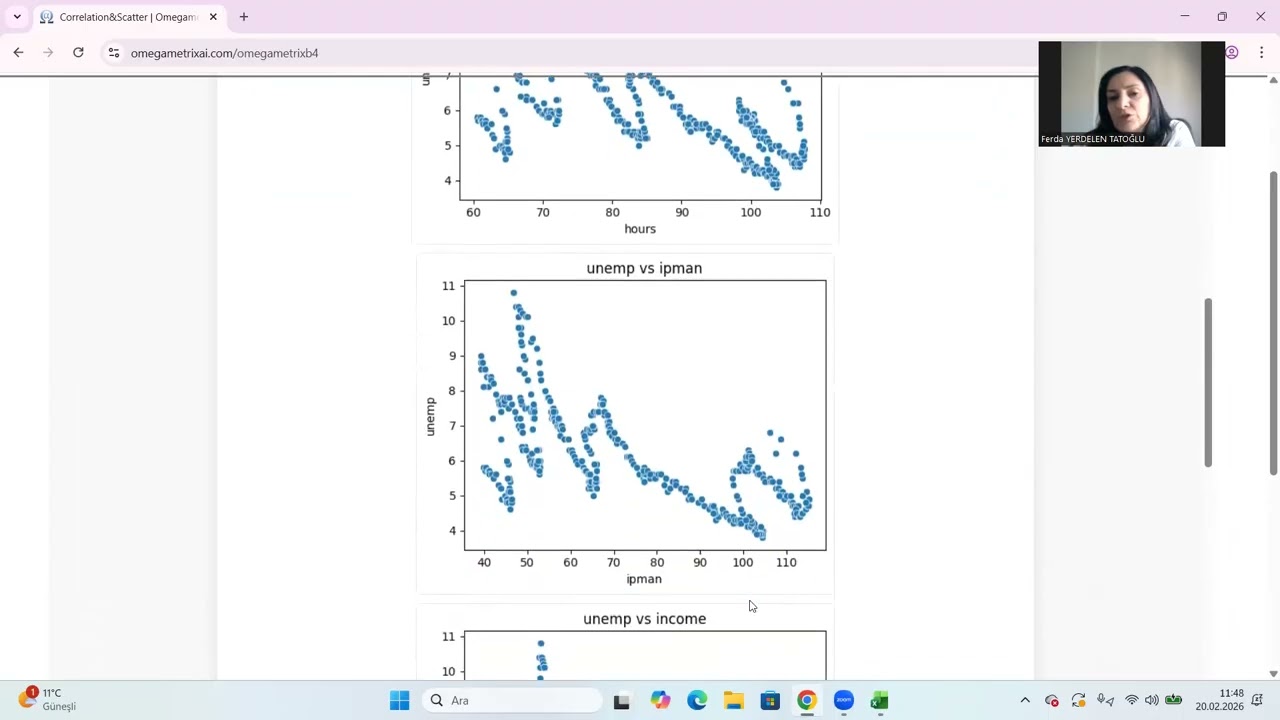Launch Microsoft Edge from the taskbar
This screenshot has height=720, width=1280.
pyautogui.click(x=697, y=700)
